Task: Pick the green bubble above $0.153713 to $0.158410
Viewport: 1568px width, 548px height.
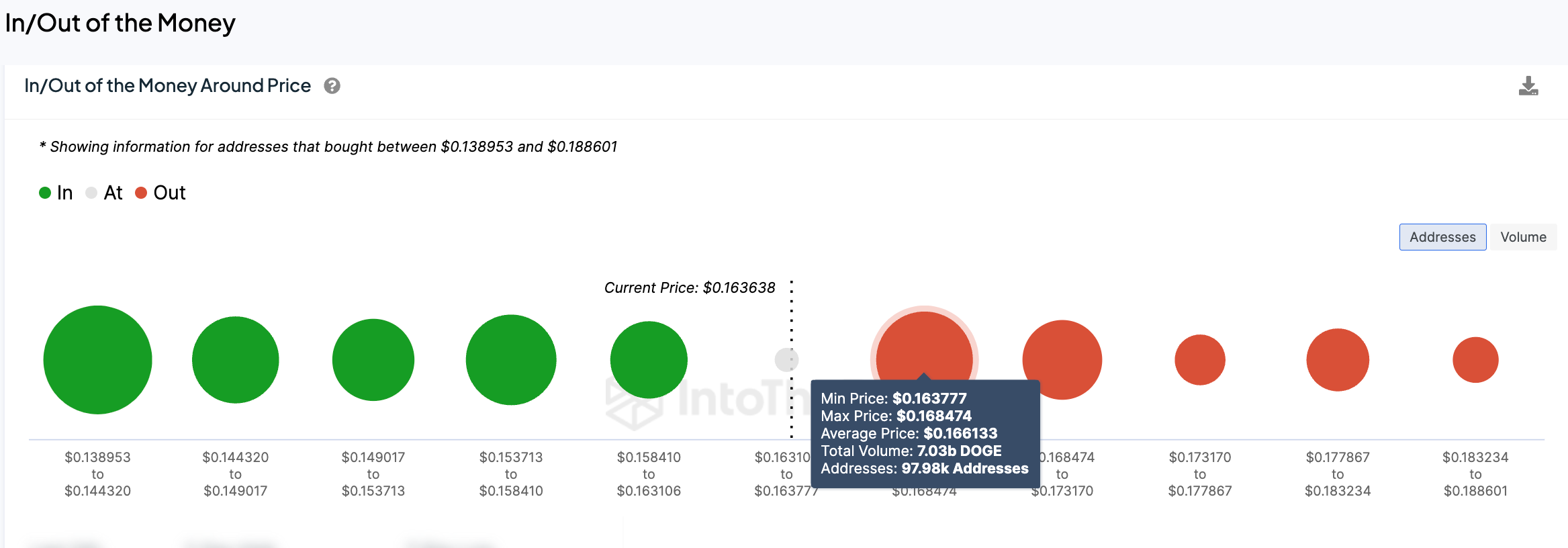Action: click(511, 360)
